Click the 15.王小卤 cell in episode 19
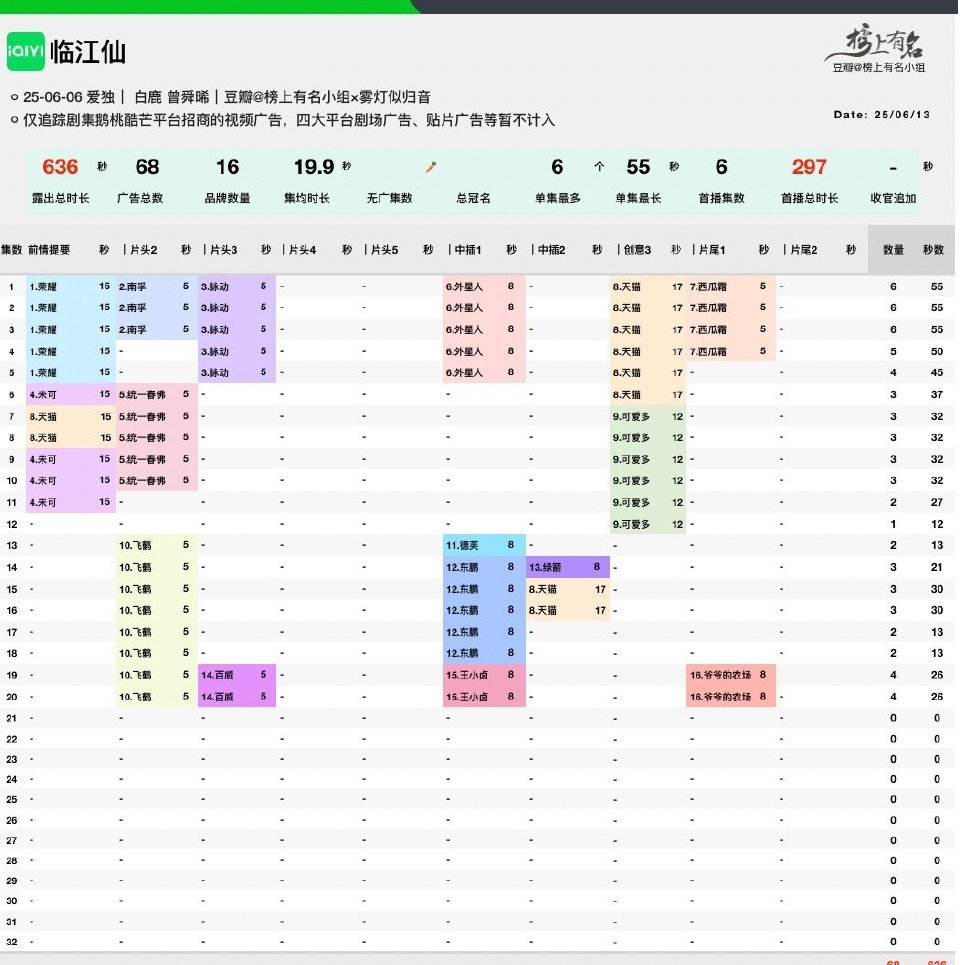This screenshot has width=960, height=965. point(484,675)
